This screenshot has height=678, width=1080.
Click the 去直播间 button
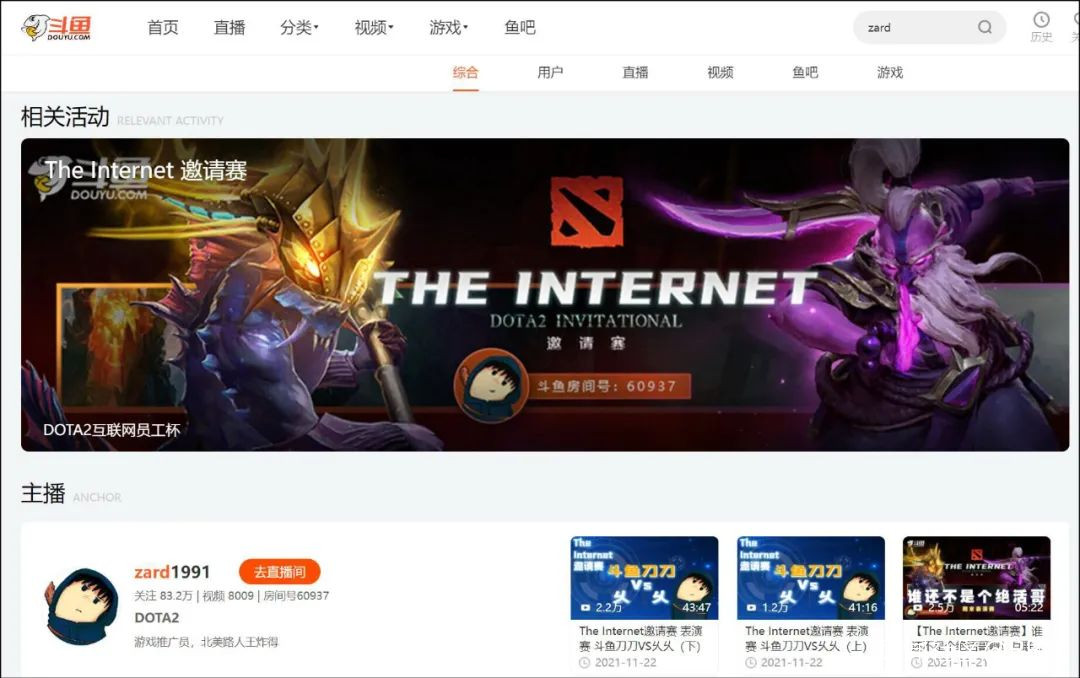coord(280,572)
